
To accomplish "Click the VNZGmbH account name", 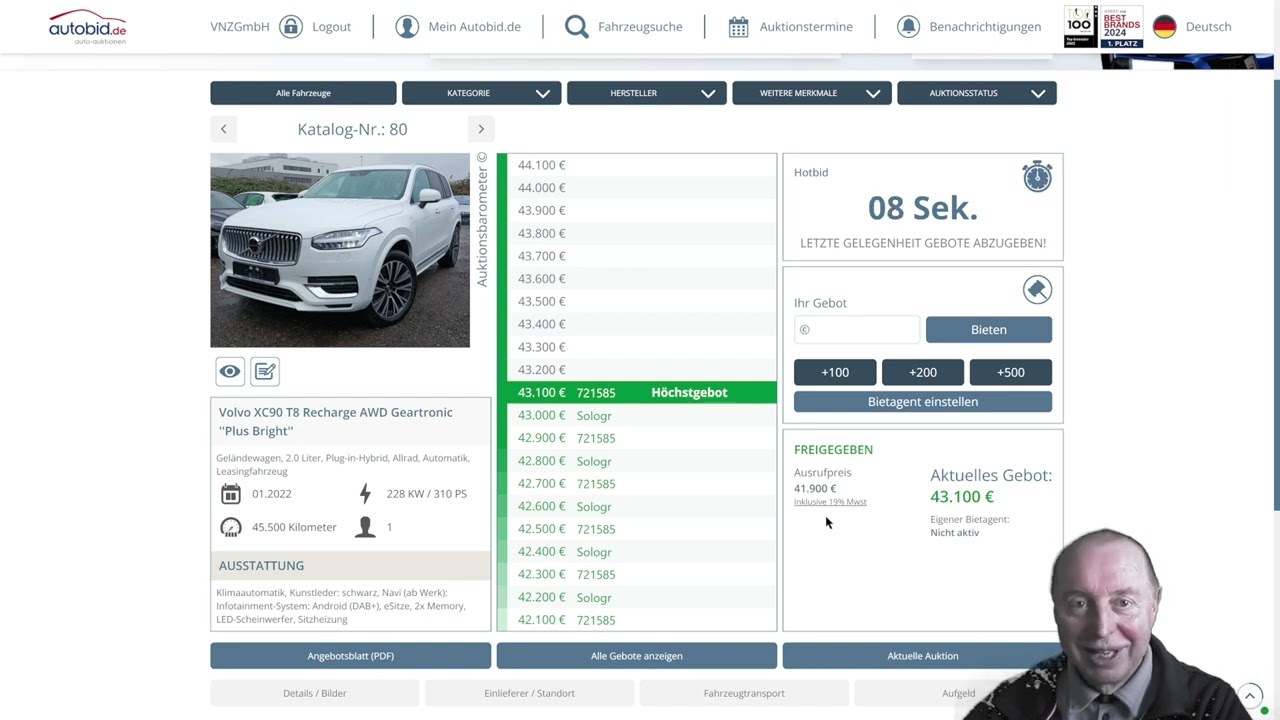I will (x=240, y=27).
